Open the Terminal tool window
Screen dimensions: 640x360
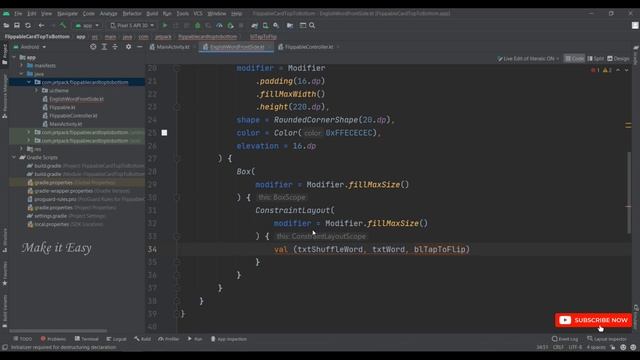[x=87, y=339]
